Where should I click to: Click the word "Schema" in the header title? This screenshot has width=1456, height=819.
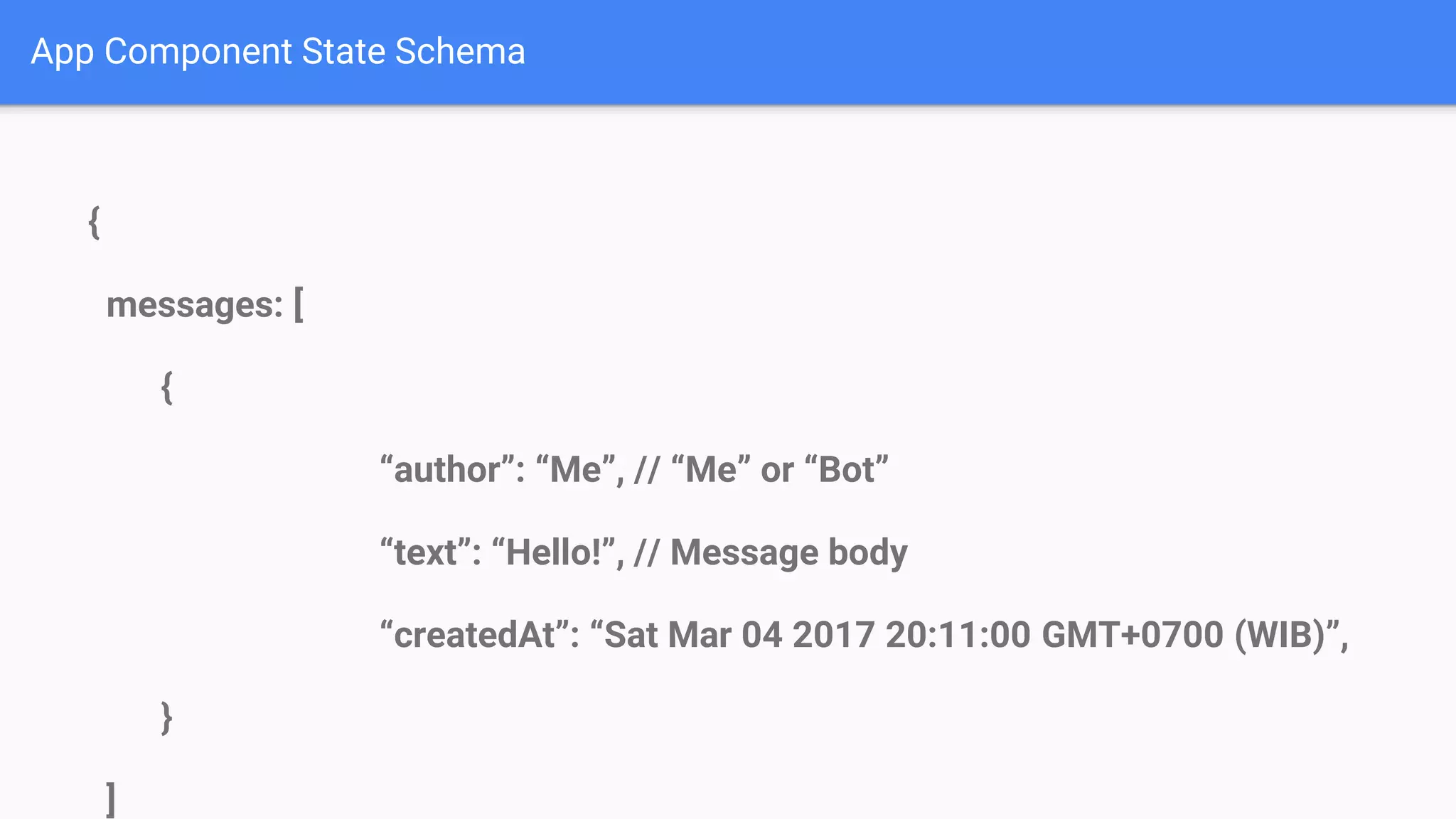point(459,52)
